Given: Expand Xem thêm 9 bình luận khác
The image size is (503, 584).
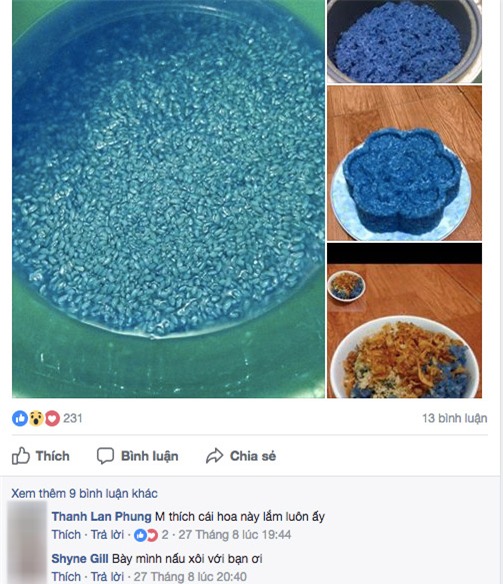Looking at the screenshot, I should click(85, 493).
